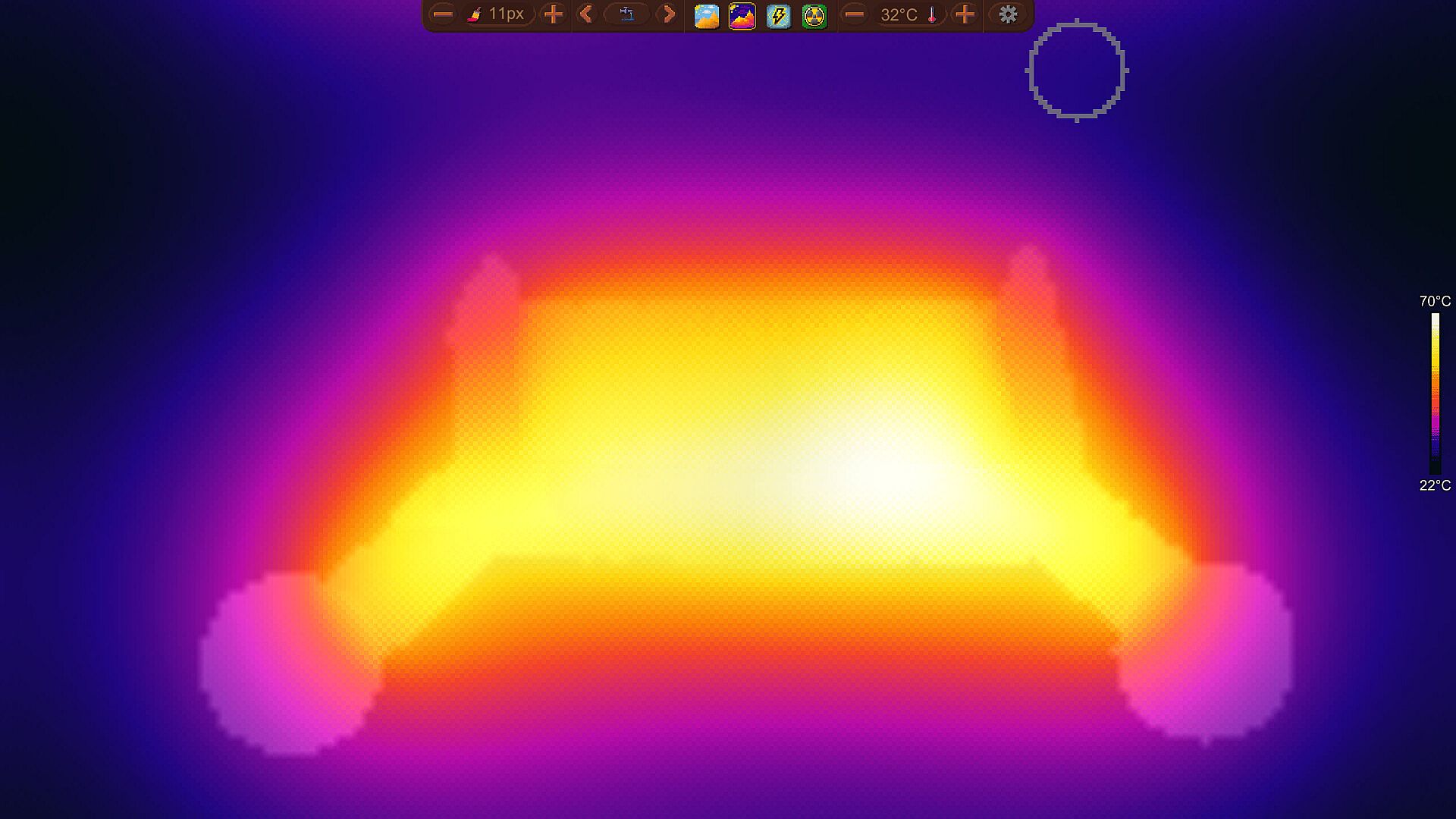The height and width of the screenshot is (819, 1456).
Task: Raise the temperature with plus button
Action: click(965, 14)
